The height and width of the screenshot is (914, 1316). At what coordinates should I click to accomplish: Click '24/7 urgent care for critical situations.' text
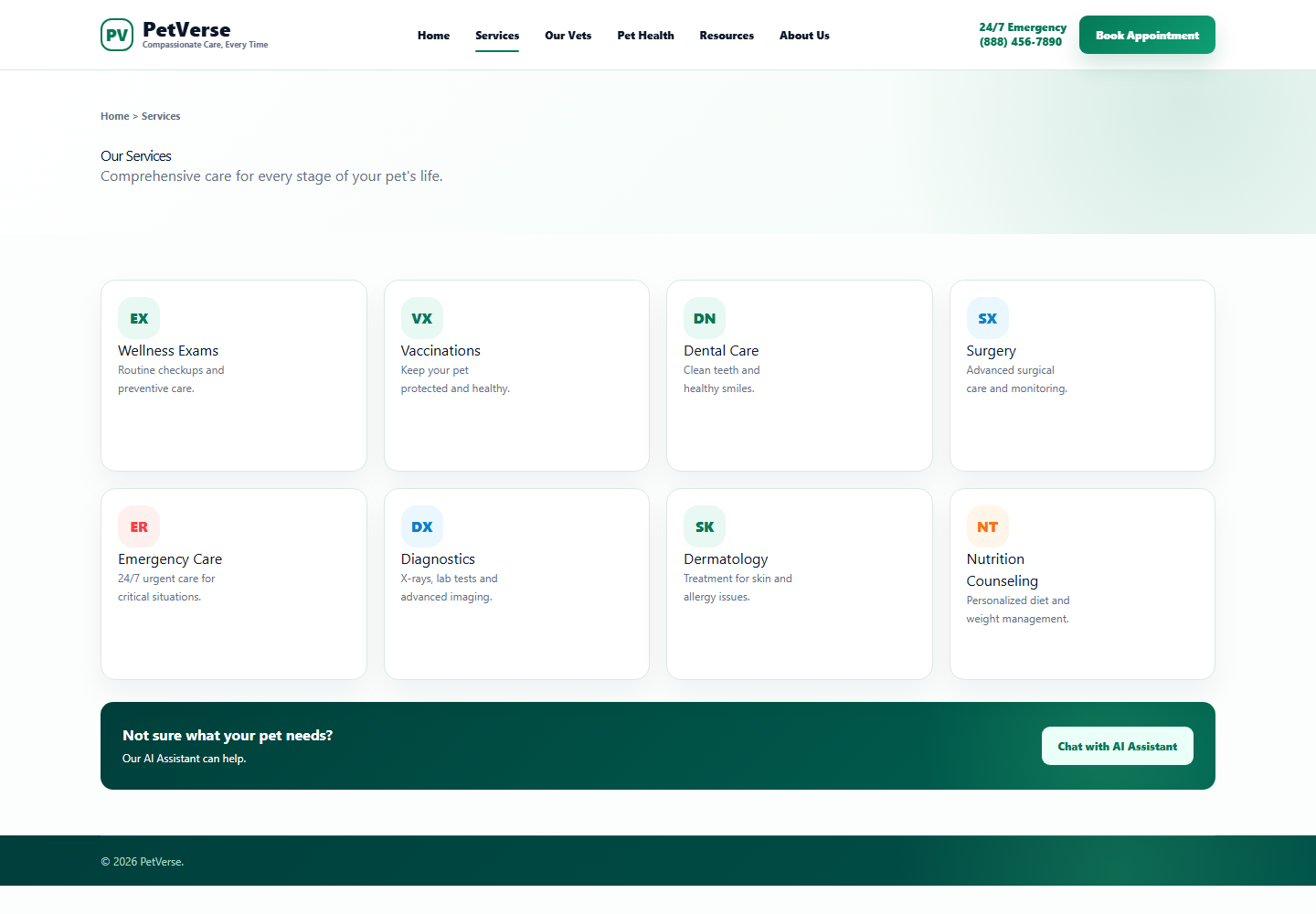[x=166, y=588]
